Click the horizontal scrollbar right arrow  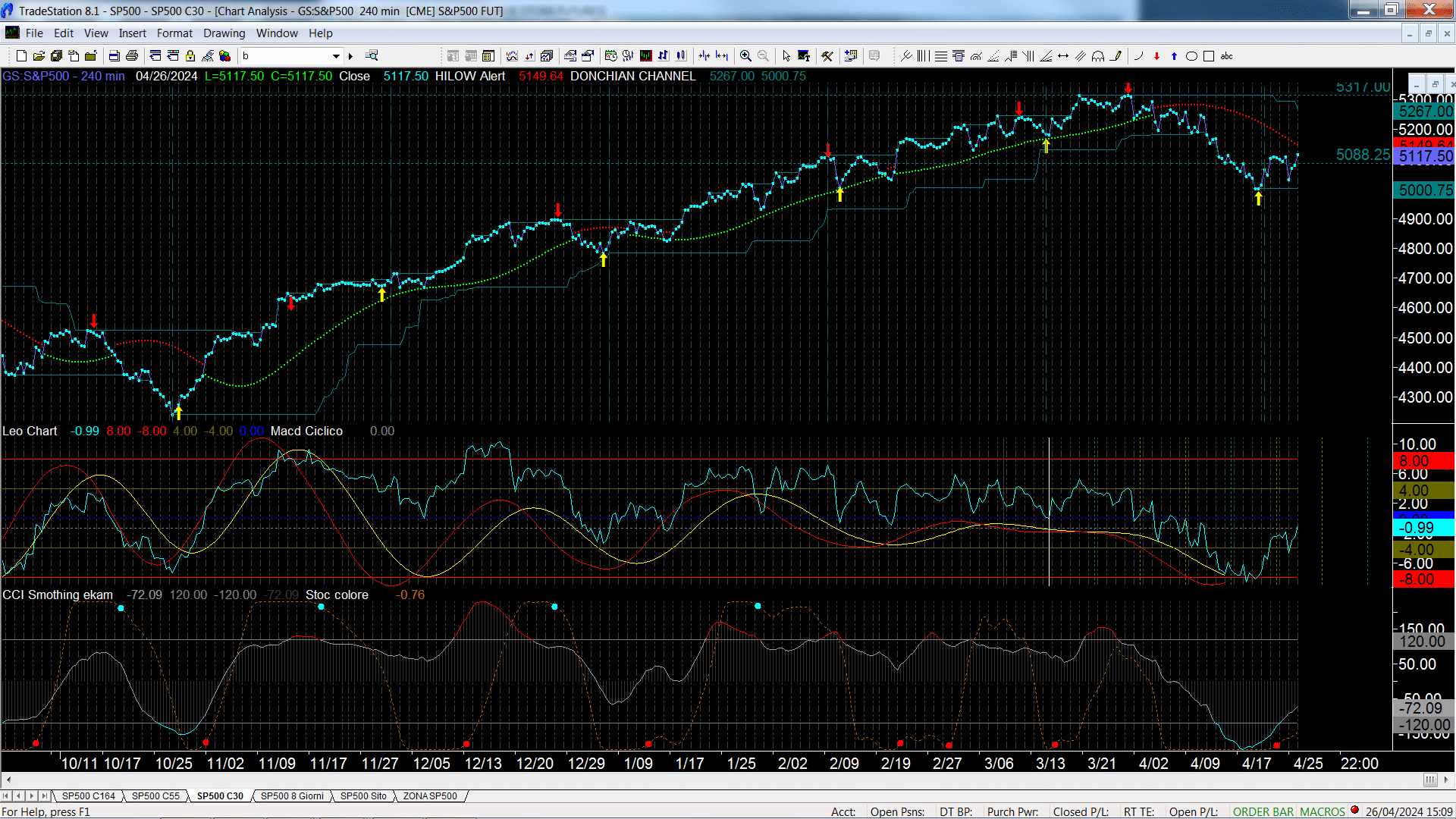(x=1447, y=780)
